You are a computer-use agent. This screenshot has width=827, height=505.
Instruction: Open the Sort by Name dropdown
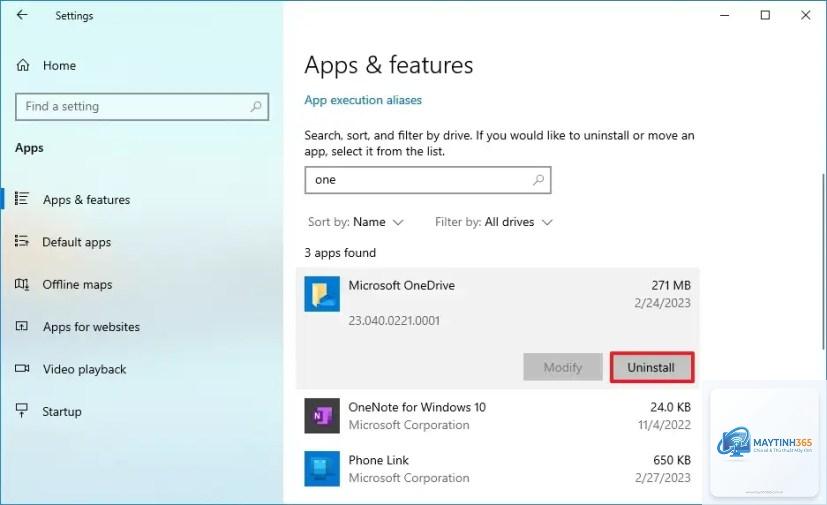pyautogui.click(x=356, y=222)
